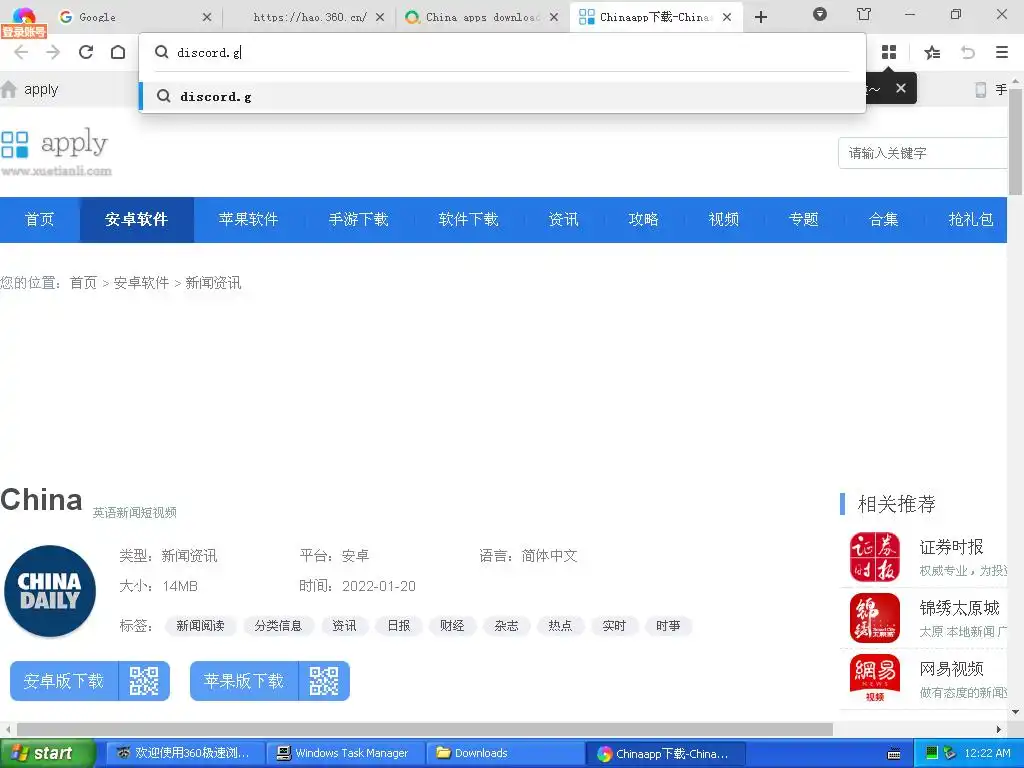The width and height of the screenshot is (1024, 768).
Task: Click the 财经 tag
Action: [452, 626]
